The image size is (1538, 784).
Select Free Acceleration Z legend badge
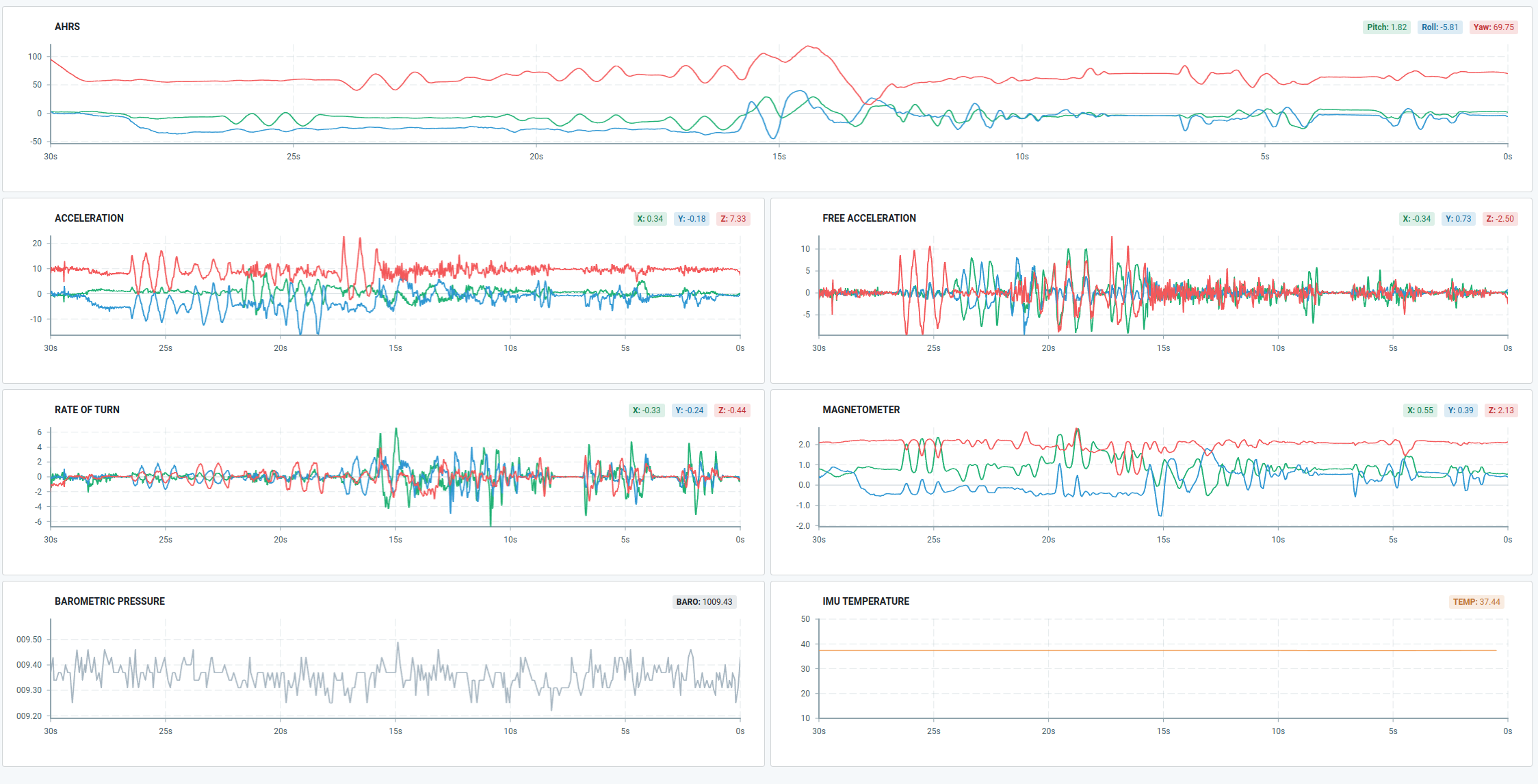click(x=1500, y=219)
